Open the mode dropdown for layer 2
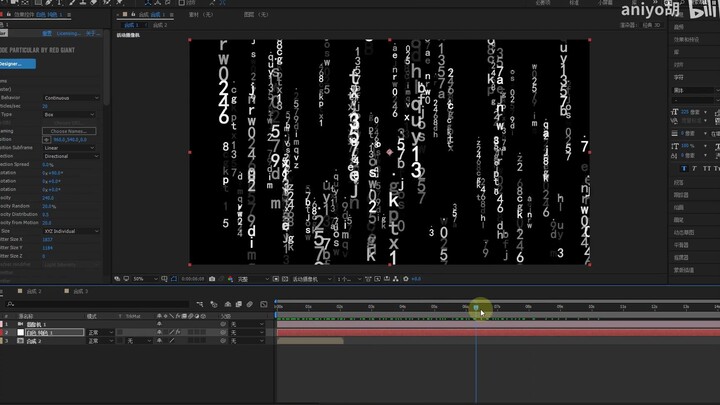The width and height of the screenshot is (720, 405). 101,332
